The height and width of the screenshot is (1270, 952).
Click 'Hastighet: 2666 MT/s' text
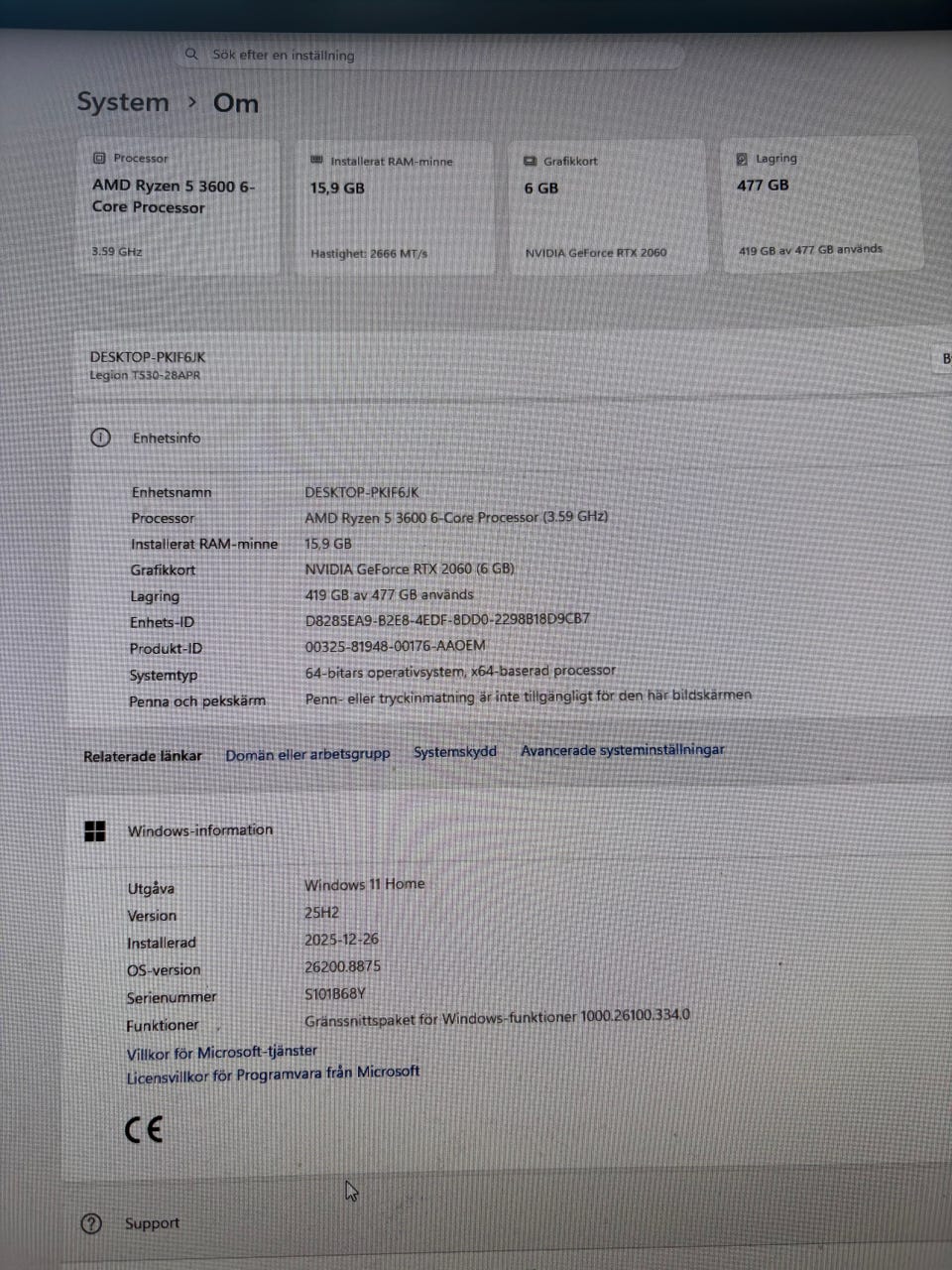[369, 254]
